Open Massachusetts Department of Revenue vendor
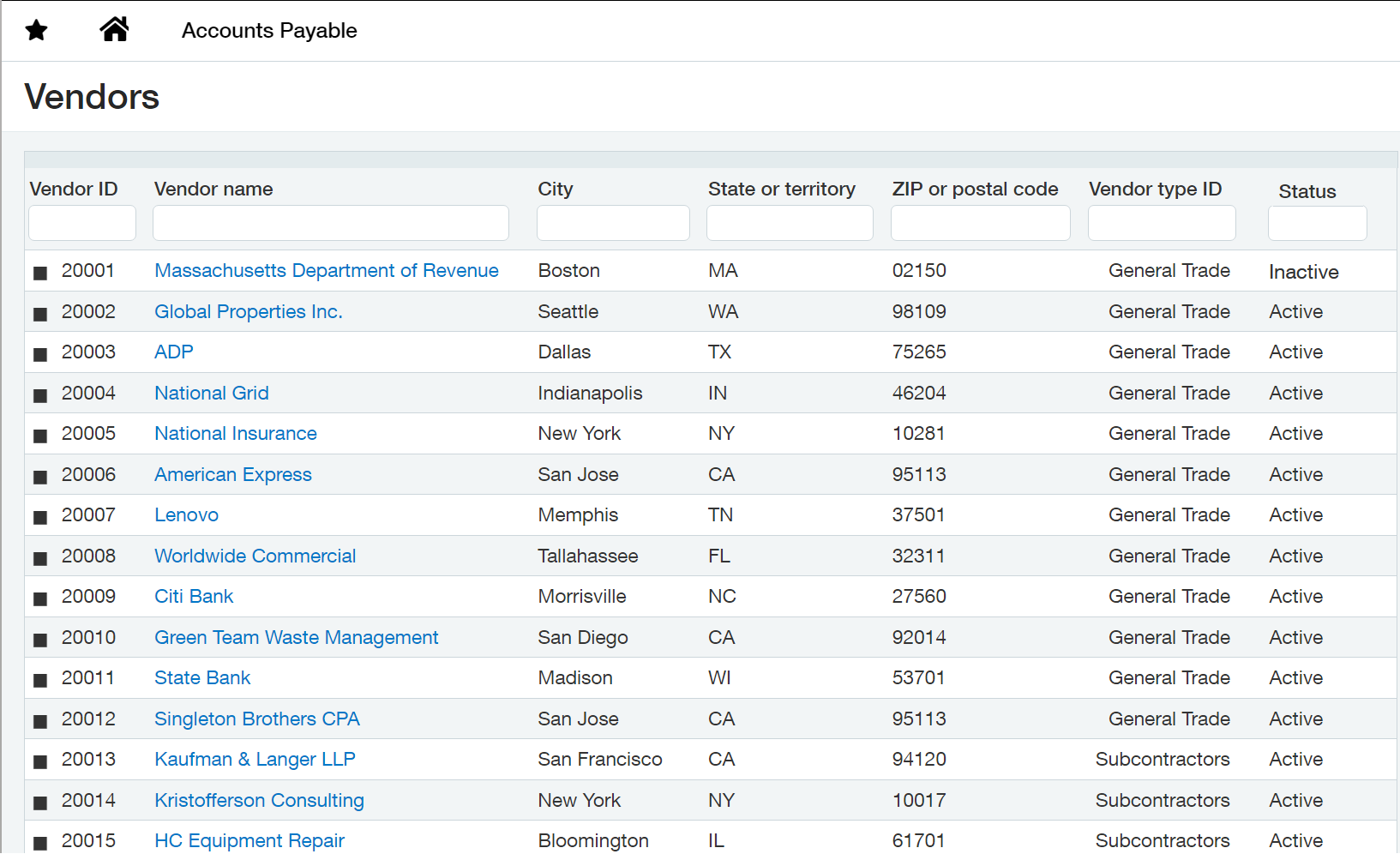Image resolution: width=1400 pixels, height=854 pixels. (x=327, y=270)
